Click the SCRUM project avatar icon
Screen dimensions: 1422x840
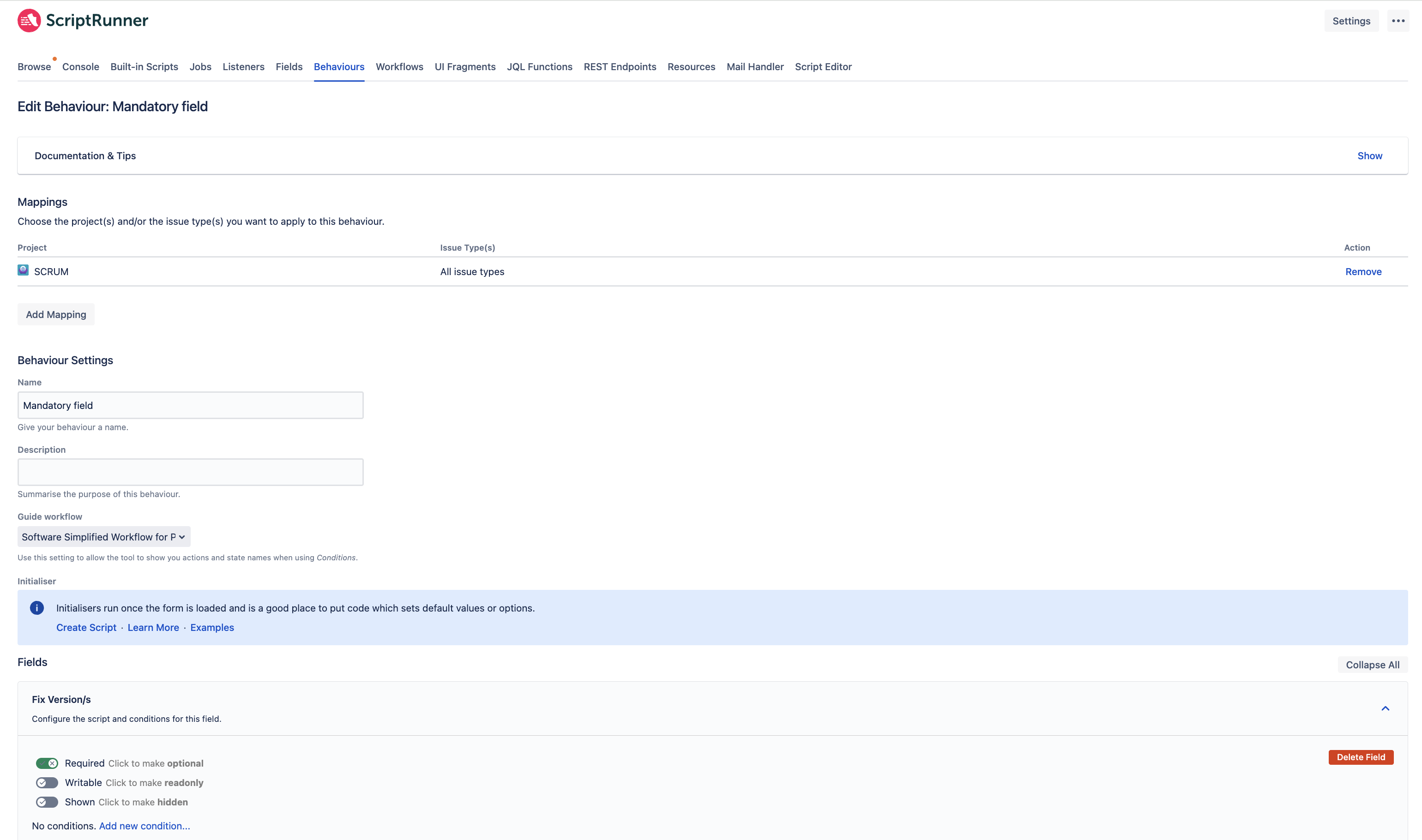click(x=23, y=270)
